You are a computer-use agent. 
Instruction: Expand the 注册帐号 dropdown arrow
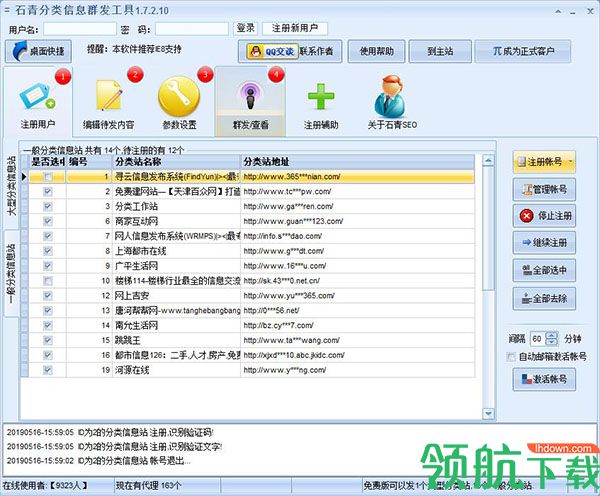click(571, 162)
